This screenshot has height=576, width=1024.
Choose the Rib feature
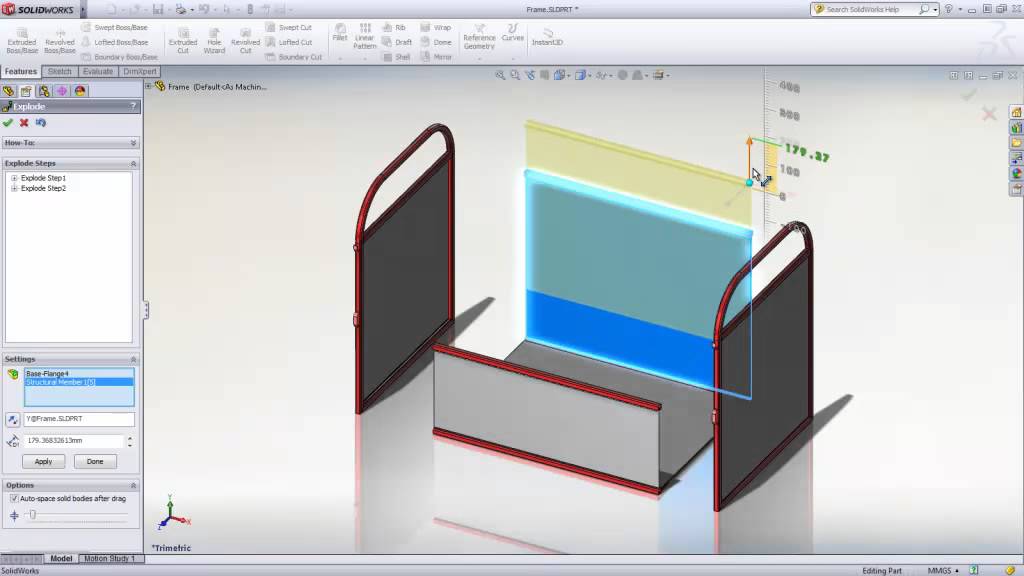click(x=394, y=27)
